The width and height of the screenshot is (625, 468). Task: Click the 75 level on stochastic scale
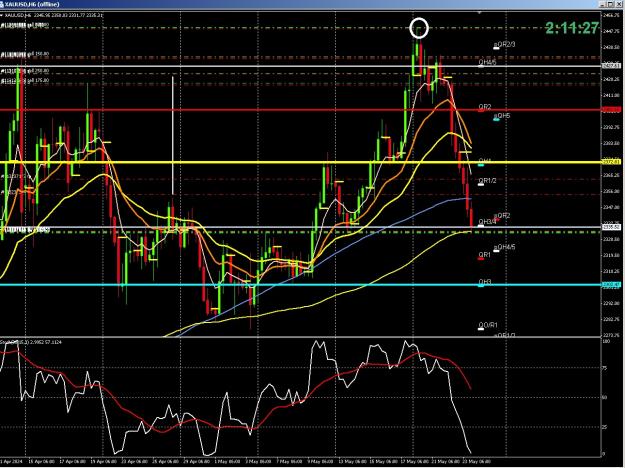(x=605, y=368)
